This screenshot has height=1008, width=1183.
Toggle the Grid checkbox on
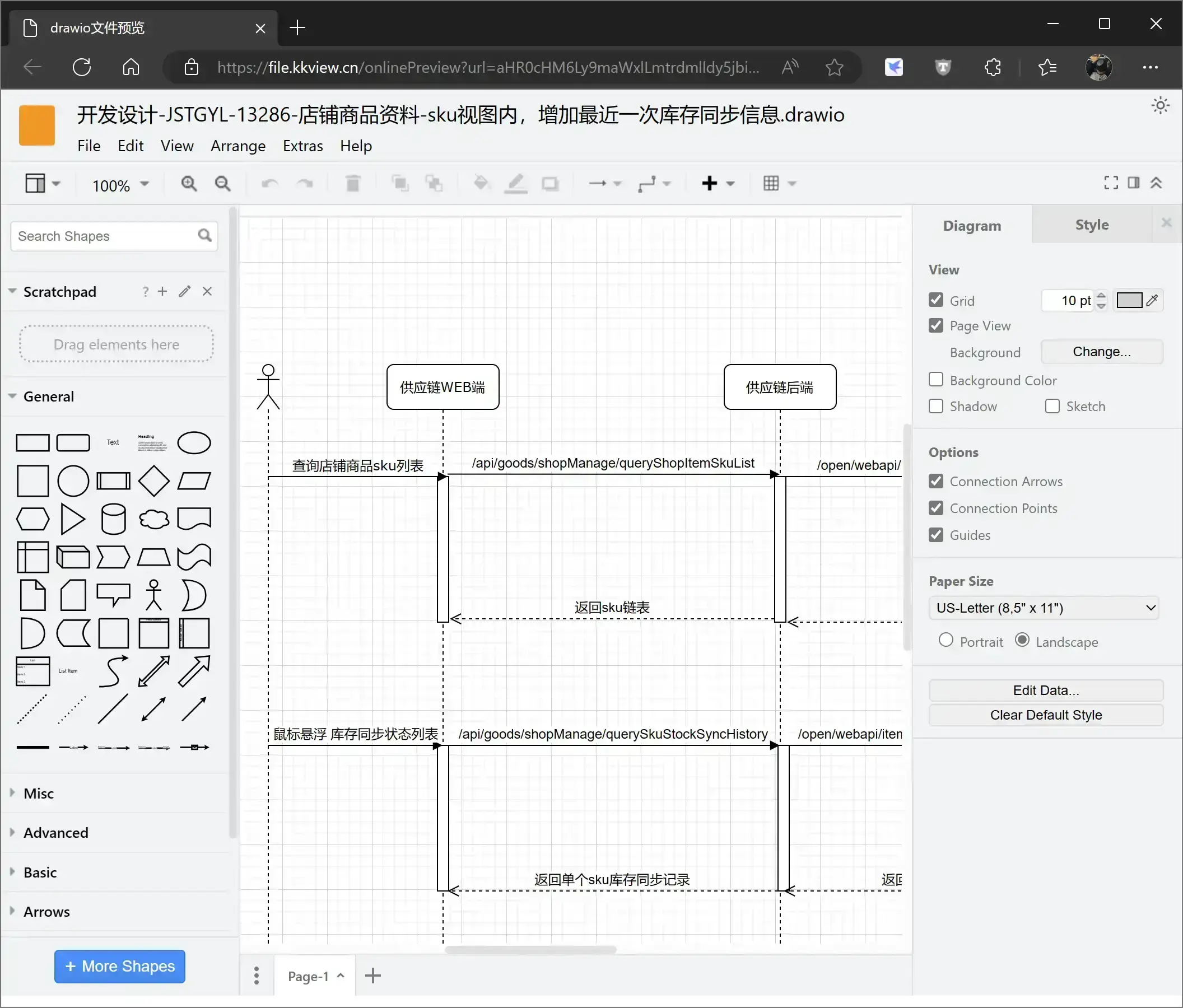click(x=936, y=299)
